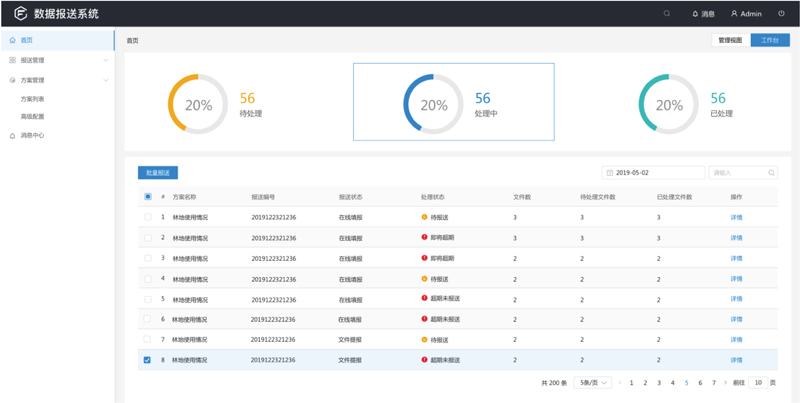Click the 消息中心 bell icon
This screenshot has width=800, height=403.
(x=12, y=136)
